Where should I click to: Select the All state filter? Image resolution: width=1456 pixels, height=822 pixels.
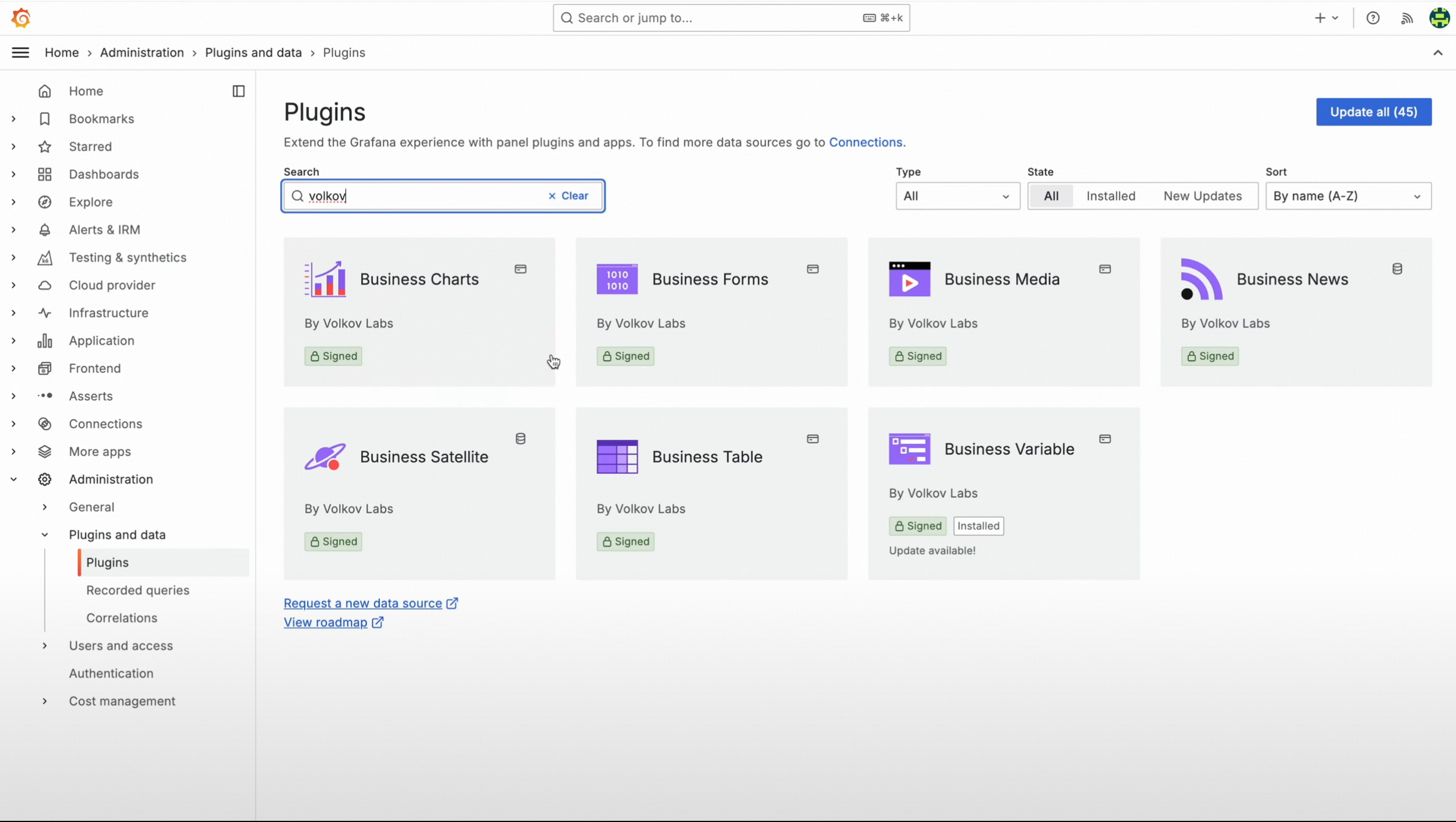pyautogui.click(x=1051, y=196)
